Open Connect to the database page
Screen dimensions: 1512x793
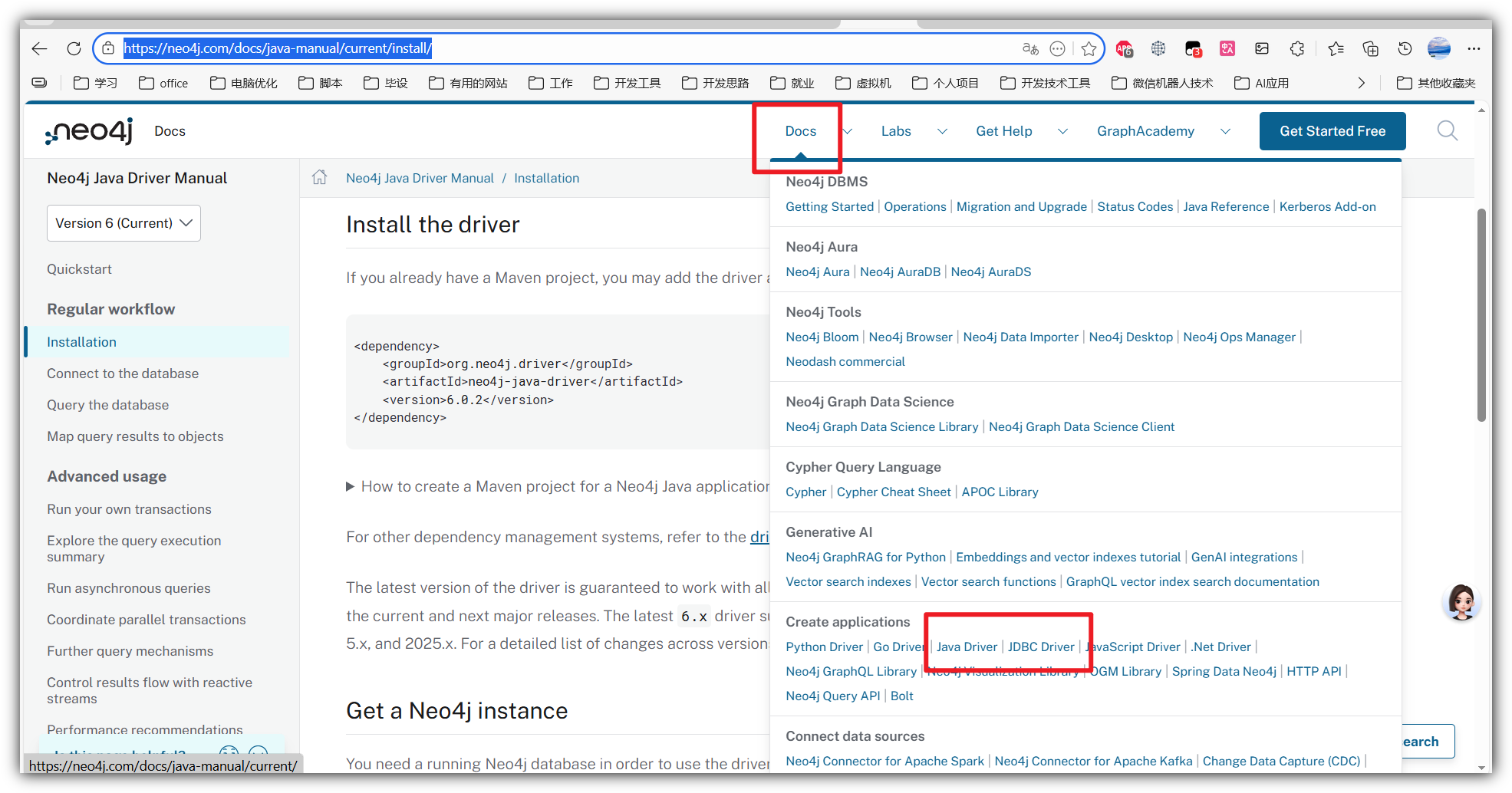coord(123,373)
